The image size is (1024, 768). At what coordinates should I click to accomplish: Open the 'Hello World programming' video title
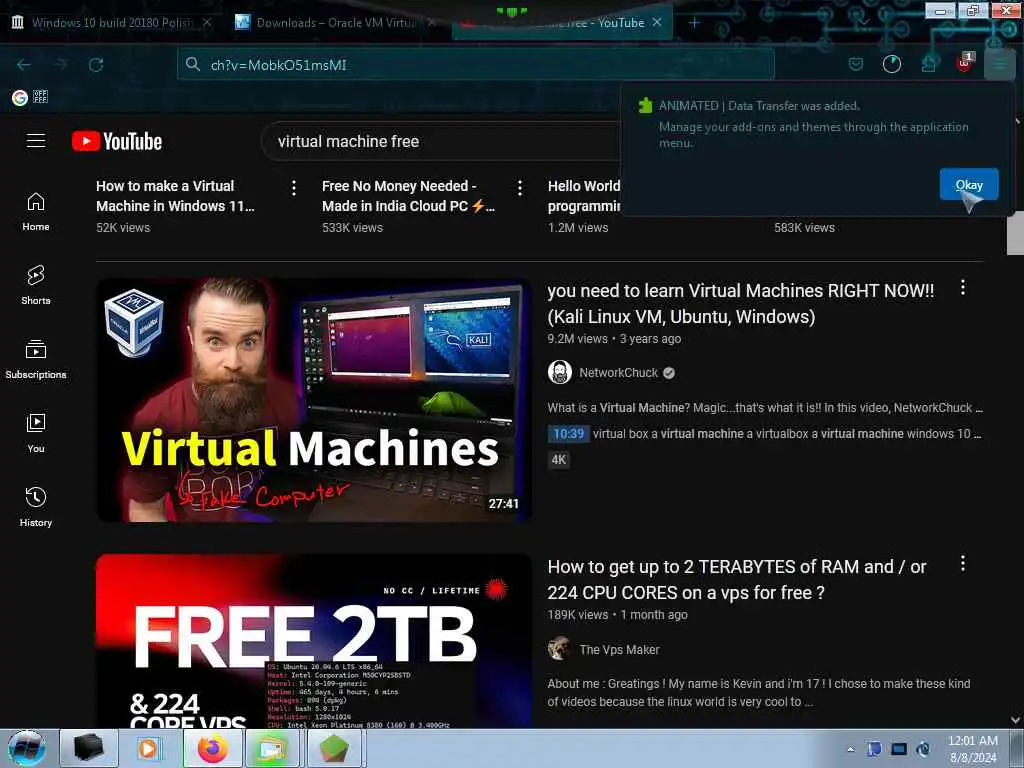584,196
